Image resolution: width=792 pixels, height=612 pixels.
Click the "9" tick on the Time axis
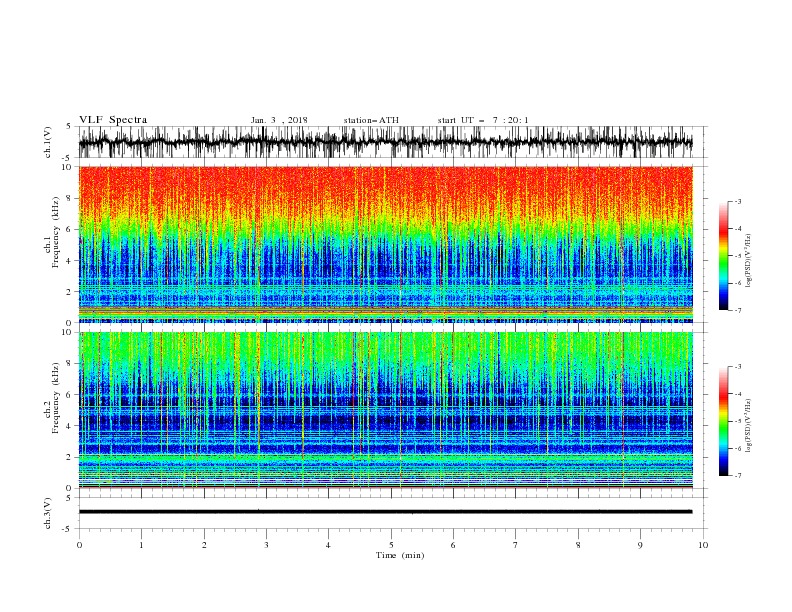(640, 545)
